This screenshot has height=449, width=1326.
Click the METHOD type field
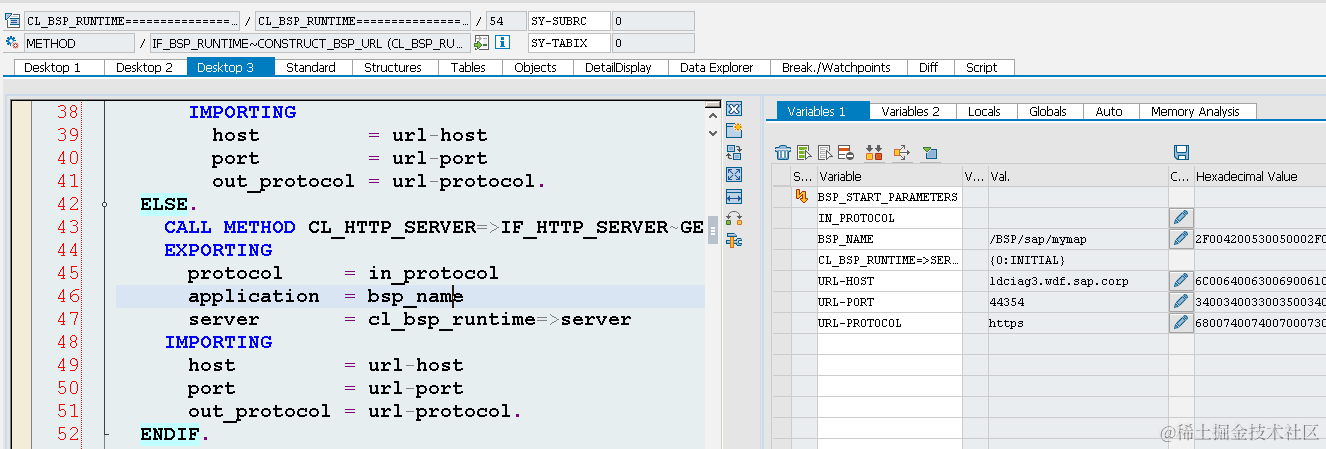tap(78, 43)
